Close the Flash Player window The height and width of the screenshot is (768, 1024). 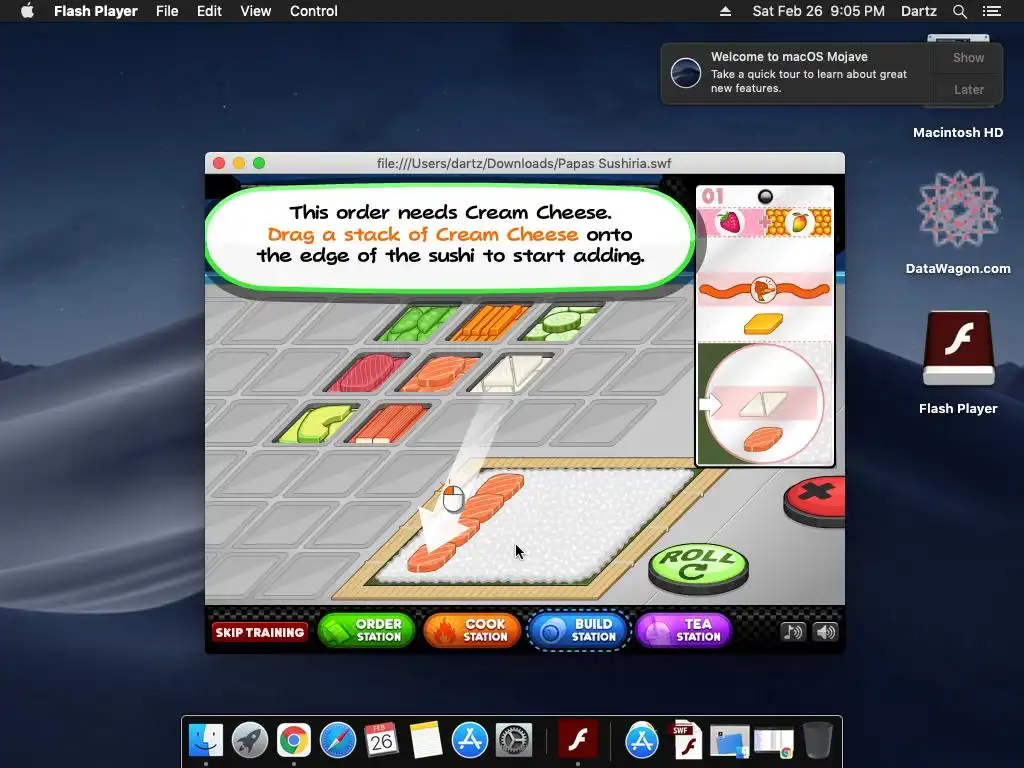219,163
